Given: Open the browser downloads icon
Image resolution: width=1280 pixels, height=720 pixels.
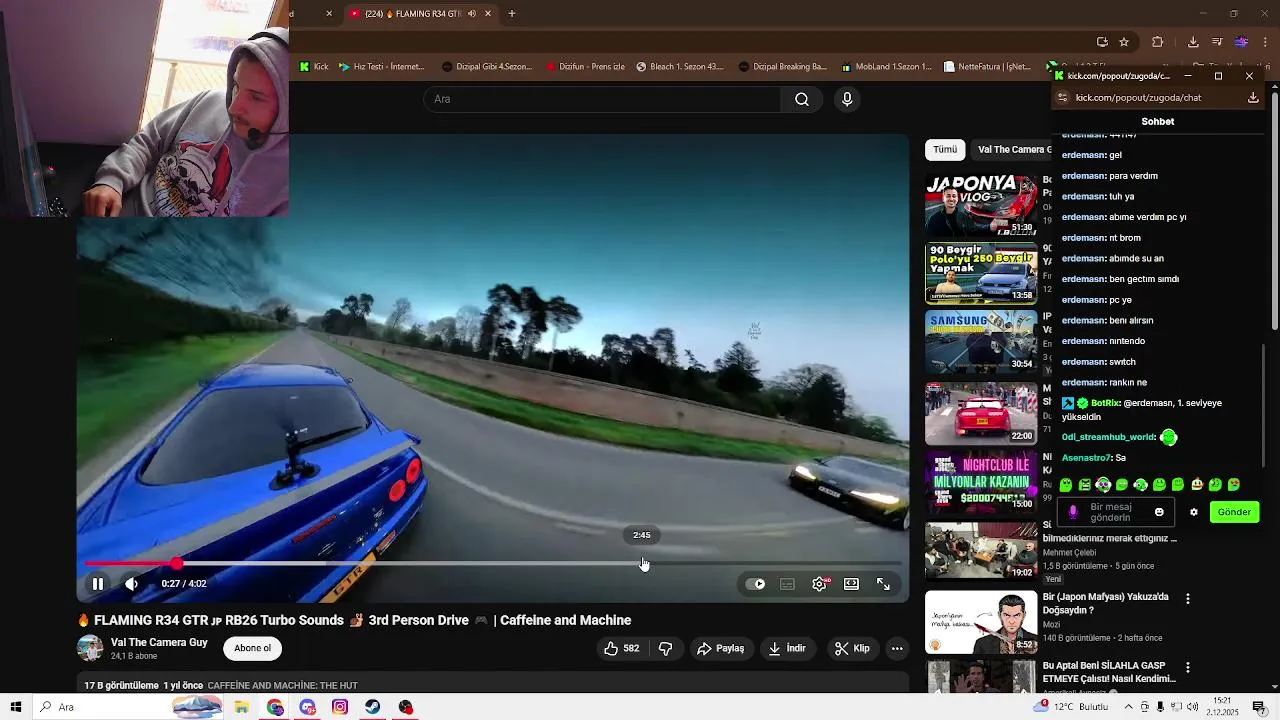Looking at the screenshot, I should (1193, 42).
